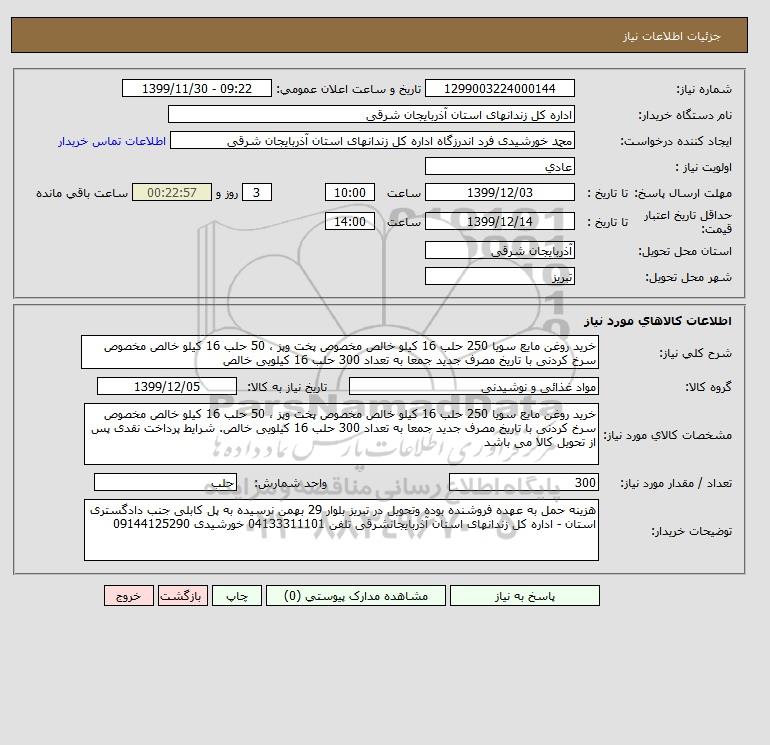Click the واحد شمارش label
The height and width of the screenshot is (745, 770).
coord(290,483)
